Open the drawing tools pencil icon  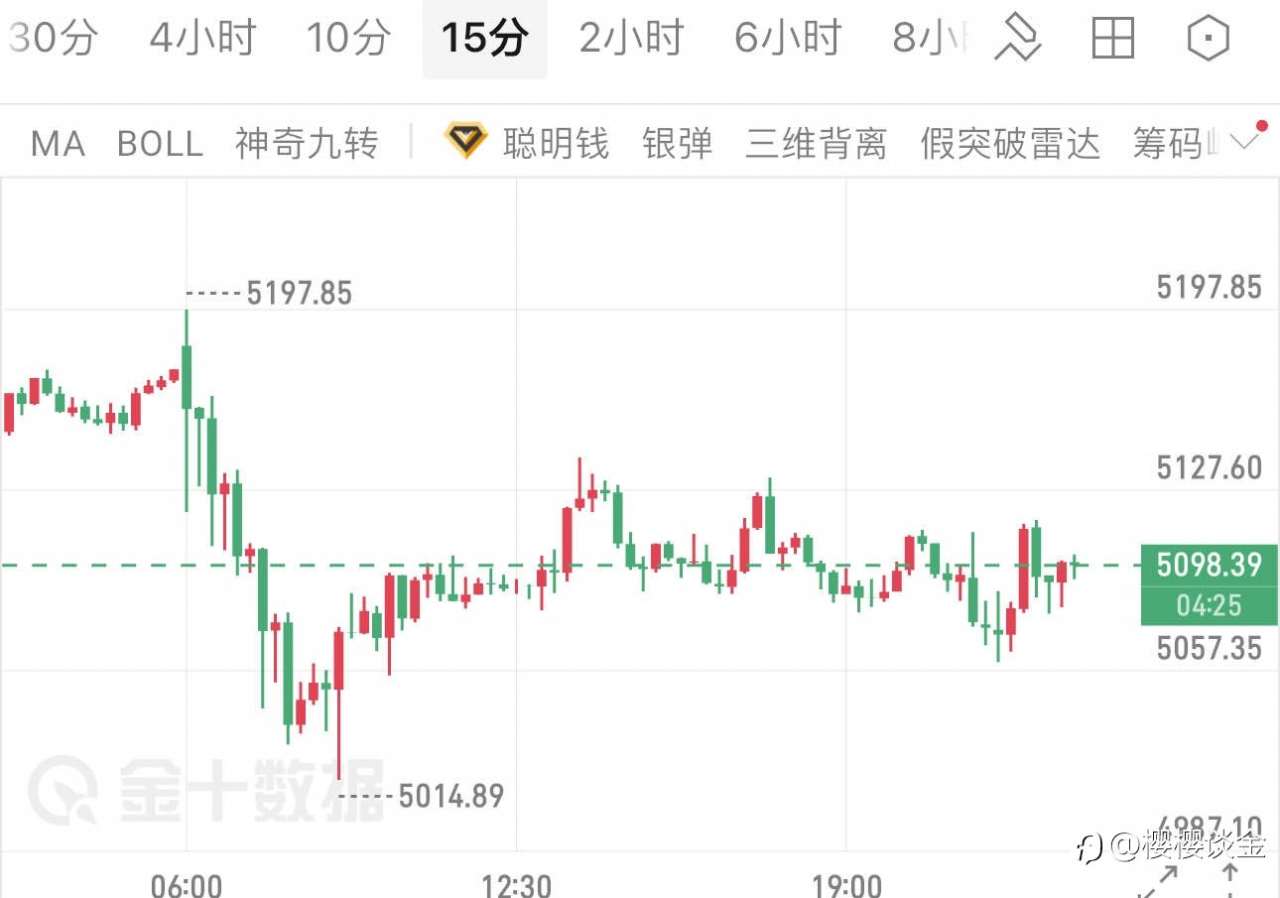[1018, 39]
